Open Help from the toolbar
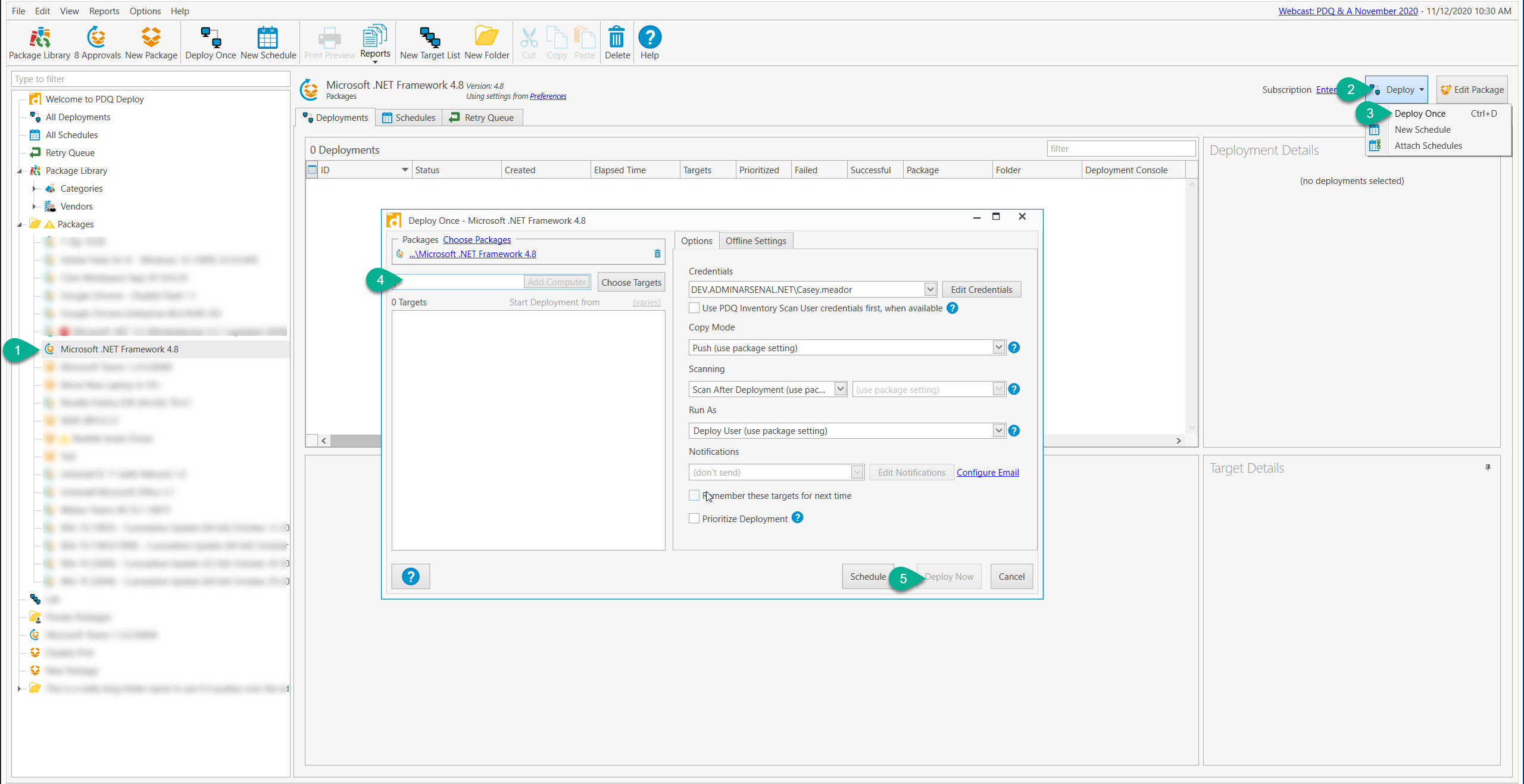 click(x=649, y=43)
